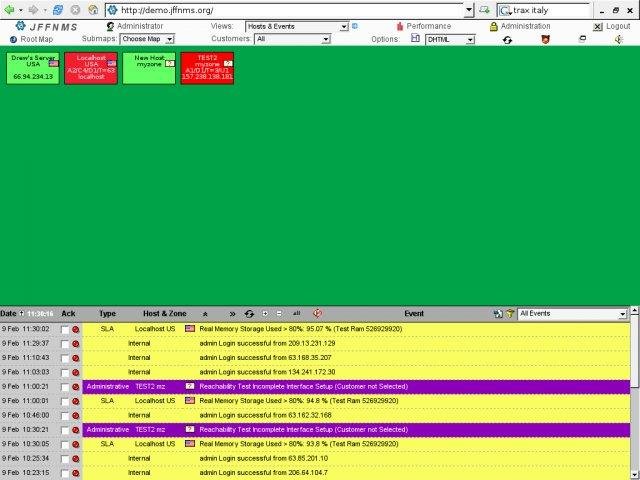Click the filter funnel icon beside All Events
Screen dimensions: 640x480
pos(510,314)
